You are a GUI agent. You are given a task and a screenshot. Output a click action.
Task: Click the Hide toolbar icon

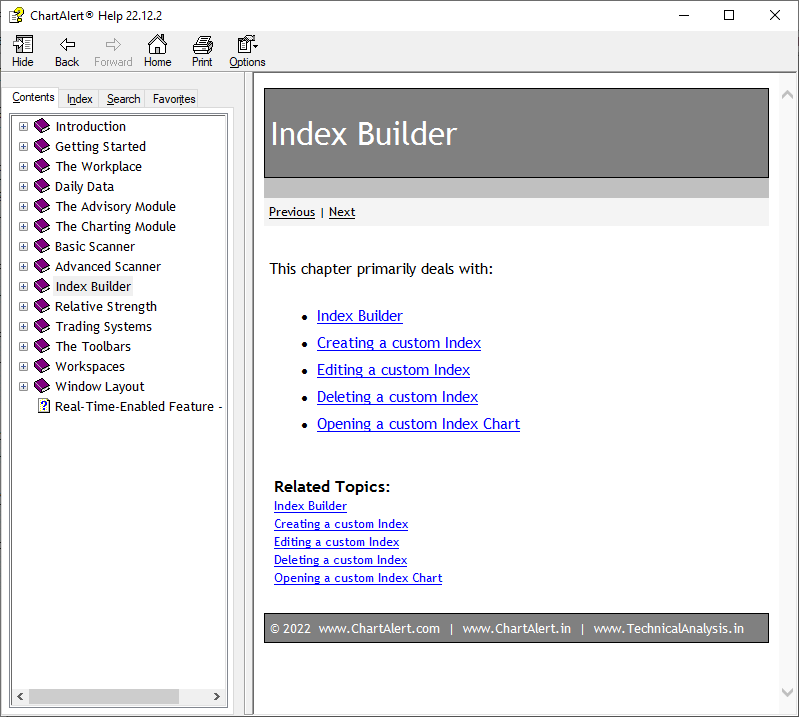coord(22,45)
